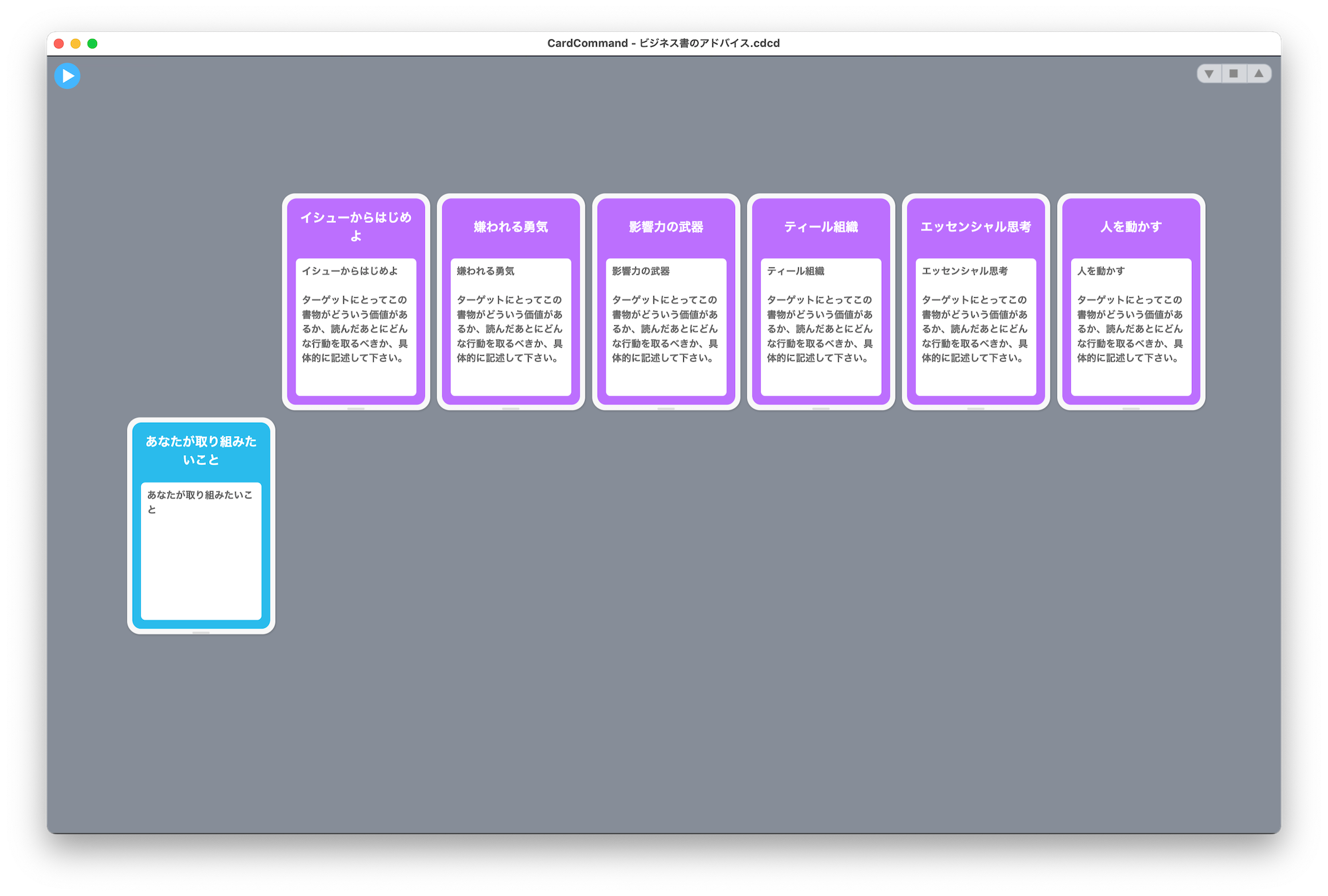Click the 嫌われる勇気 card title

coord(511,227)
